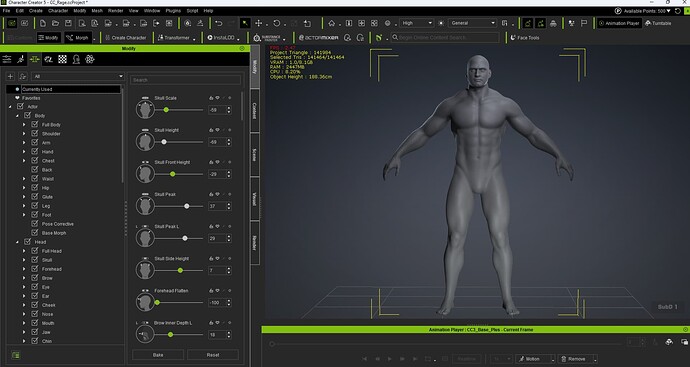This screenshot has height=367, width=690.
Task: Switch to the Scene side tab
Action: pyautogui.click(x=254, y=155)
